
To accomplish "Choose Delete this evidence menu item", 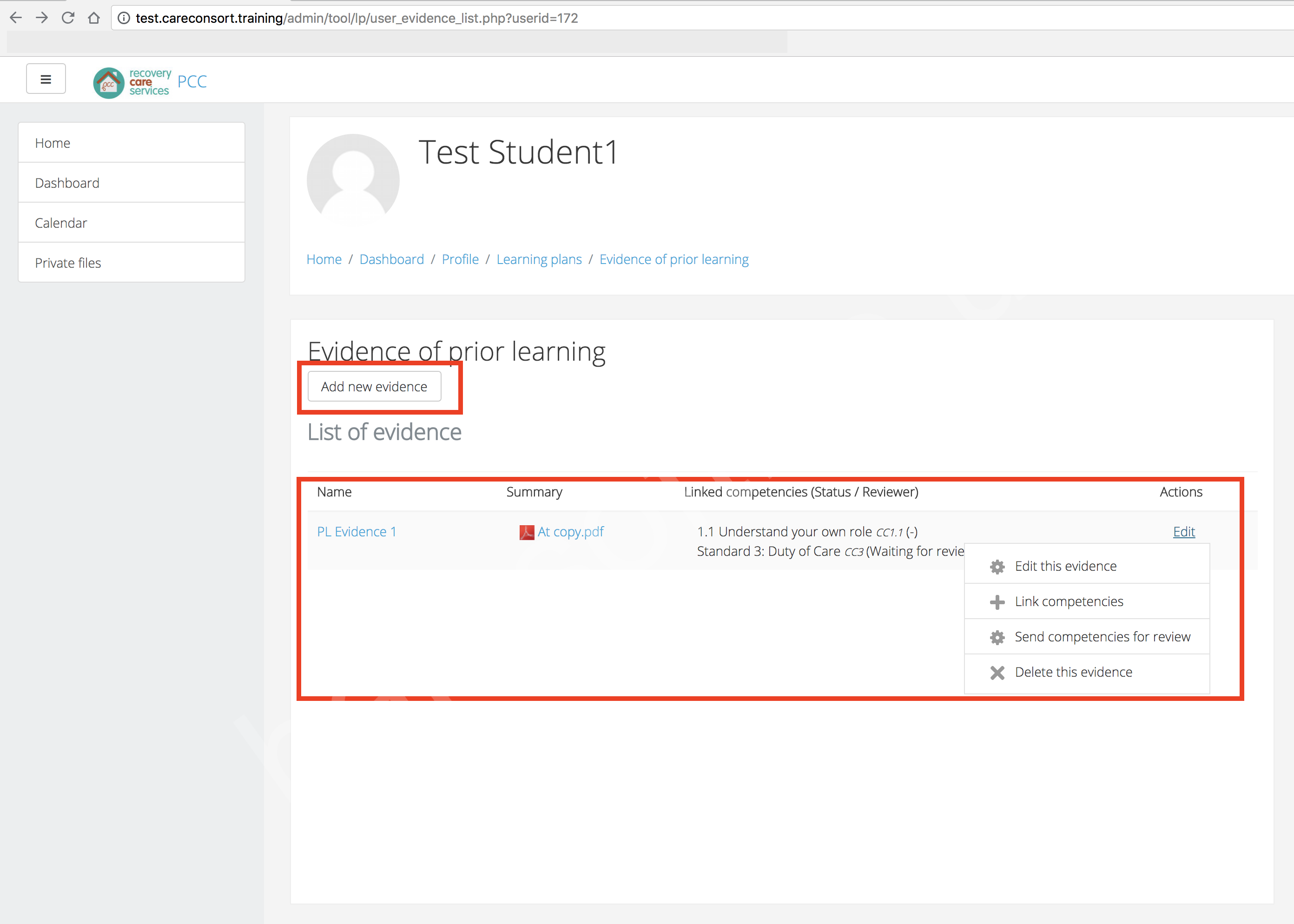I will [1087, 672].
